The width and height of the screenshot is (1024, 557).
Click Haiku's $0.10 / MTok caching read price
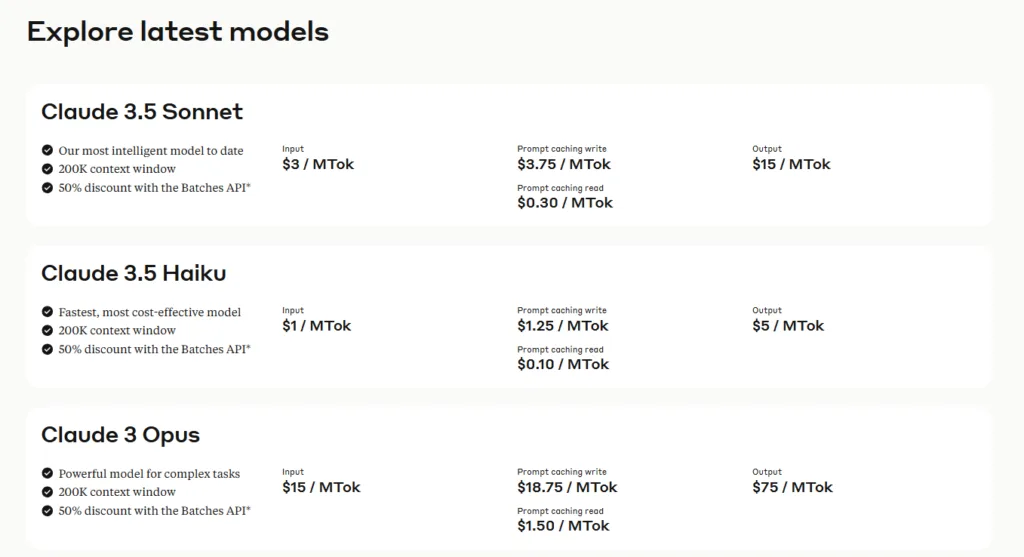563,364
